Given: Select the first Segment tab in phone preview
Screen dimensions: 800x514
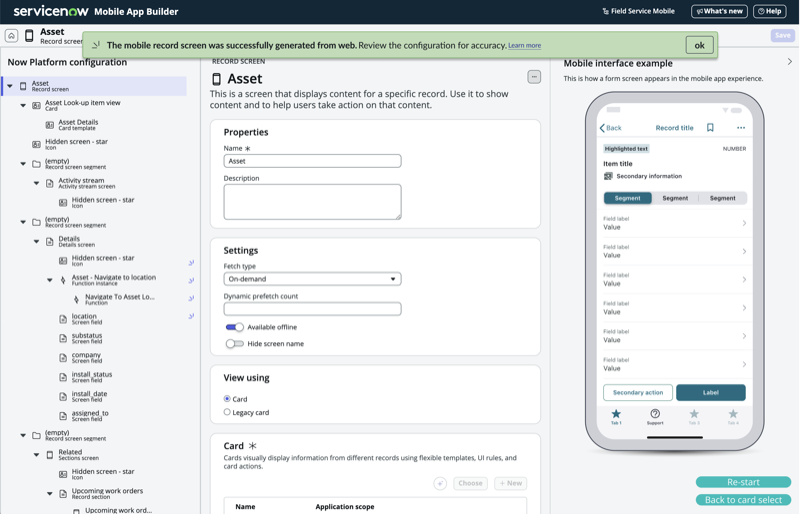Looking at the screenshot, I should click(x=628, y=198).
